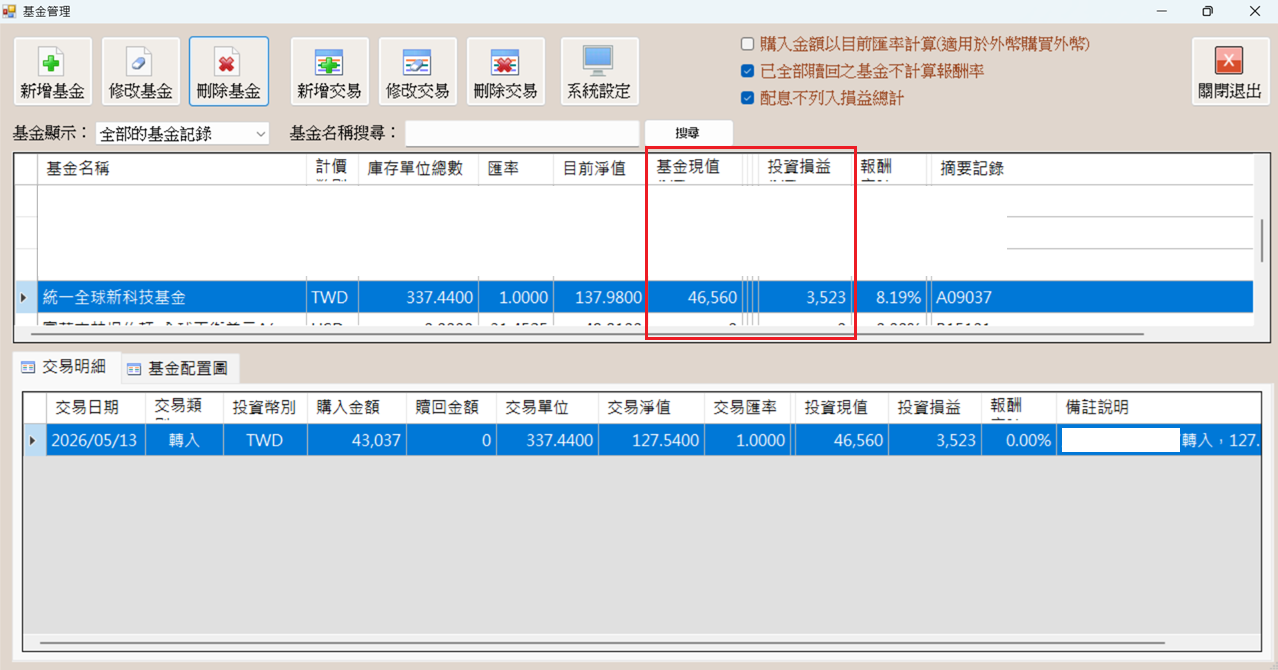
Task: Enable 購入金額以目前匯率計算 checkbox
Action: tap(747, 44)
